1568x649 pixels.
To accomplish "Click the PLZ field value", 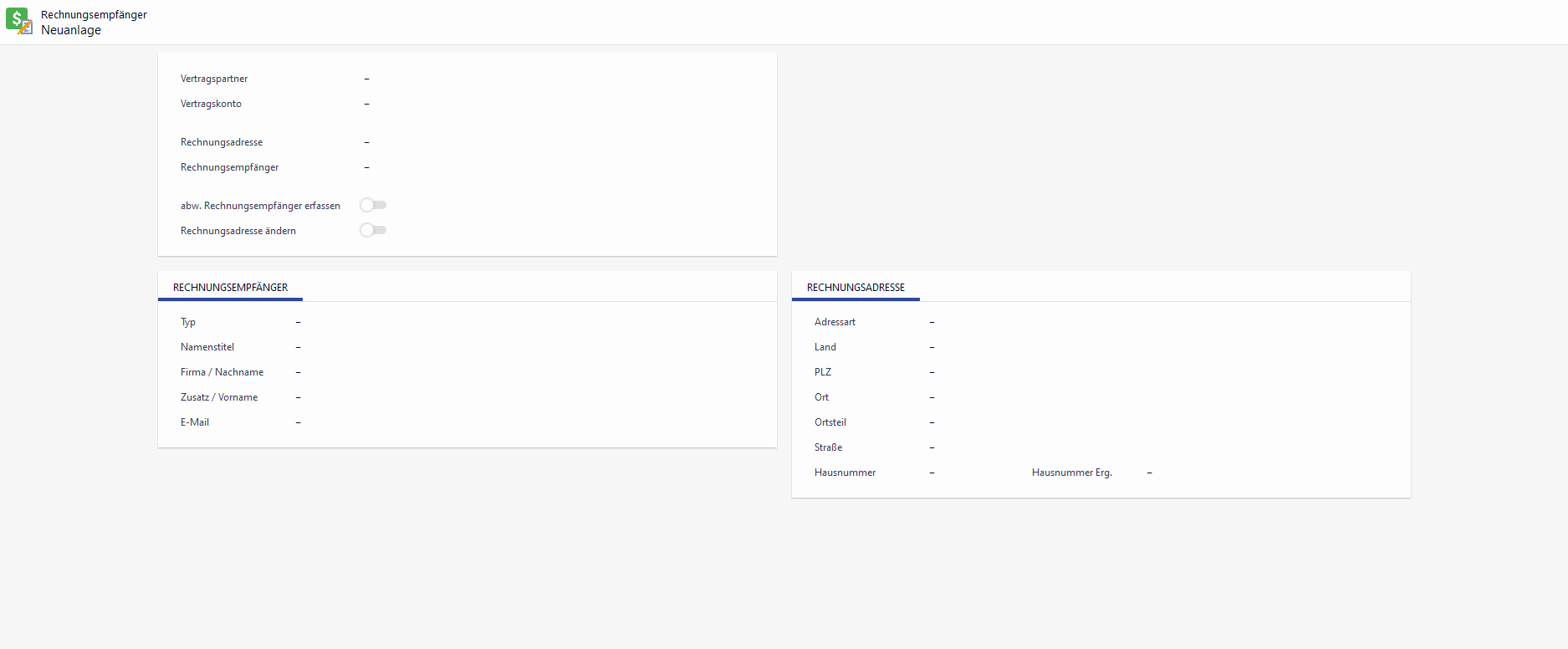I will point(932,372).
